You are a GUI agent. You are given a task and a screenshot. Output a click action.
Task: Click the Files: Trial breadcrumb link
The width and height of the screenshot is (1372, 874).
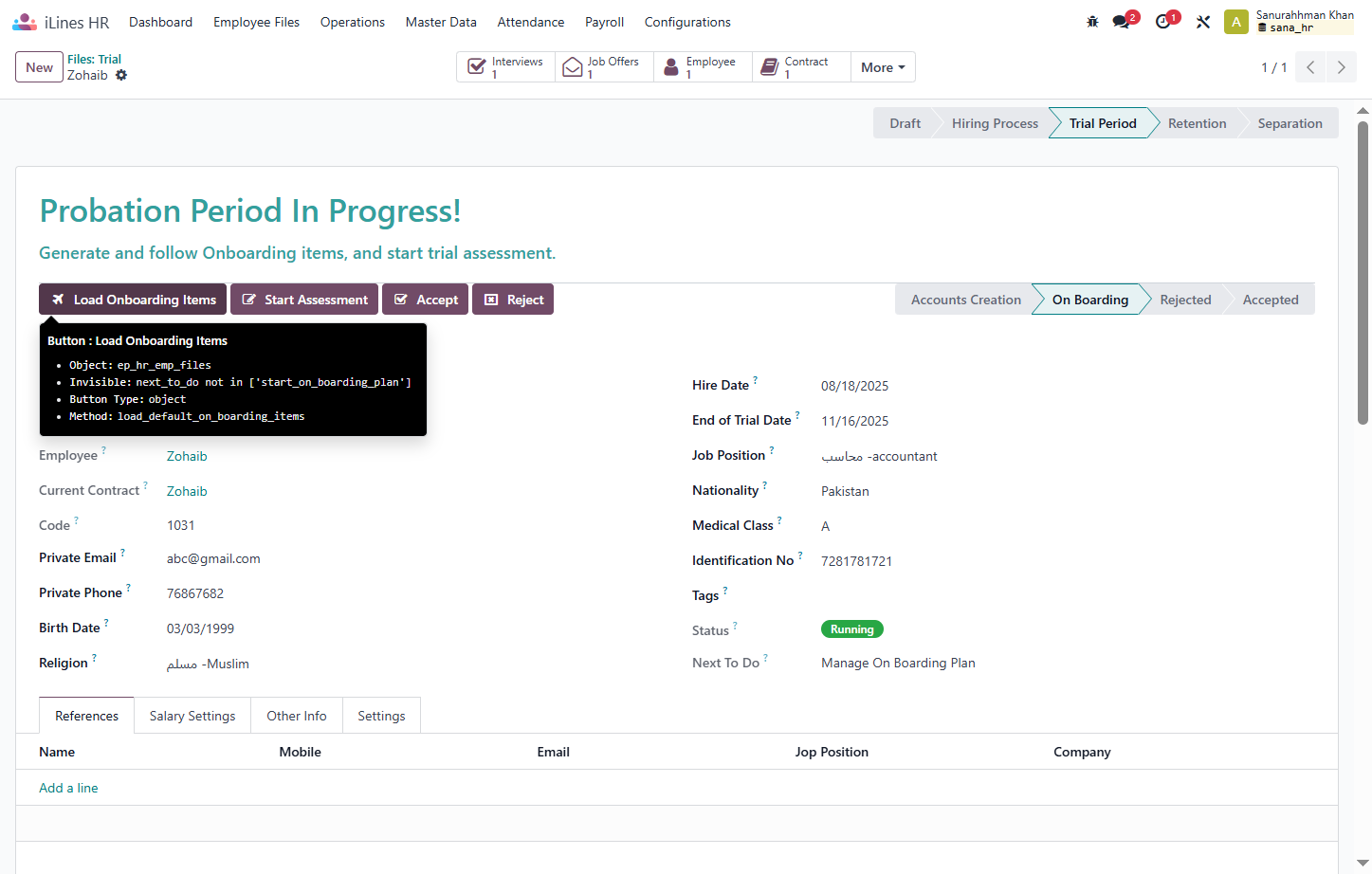[94, 59]
